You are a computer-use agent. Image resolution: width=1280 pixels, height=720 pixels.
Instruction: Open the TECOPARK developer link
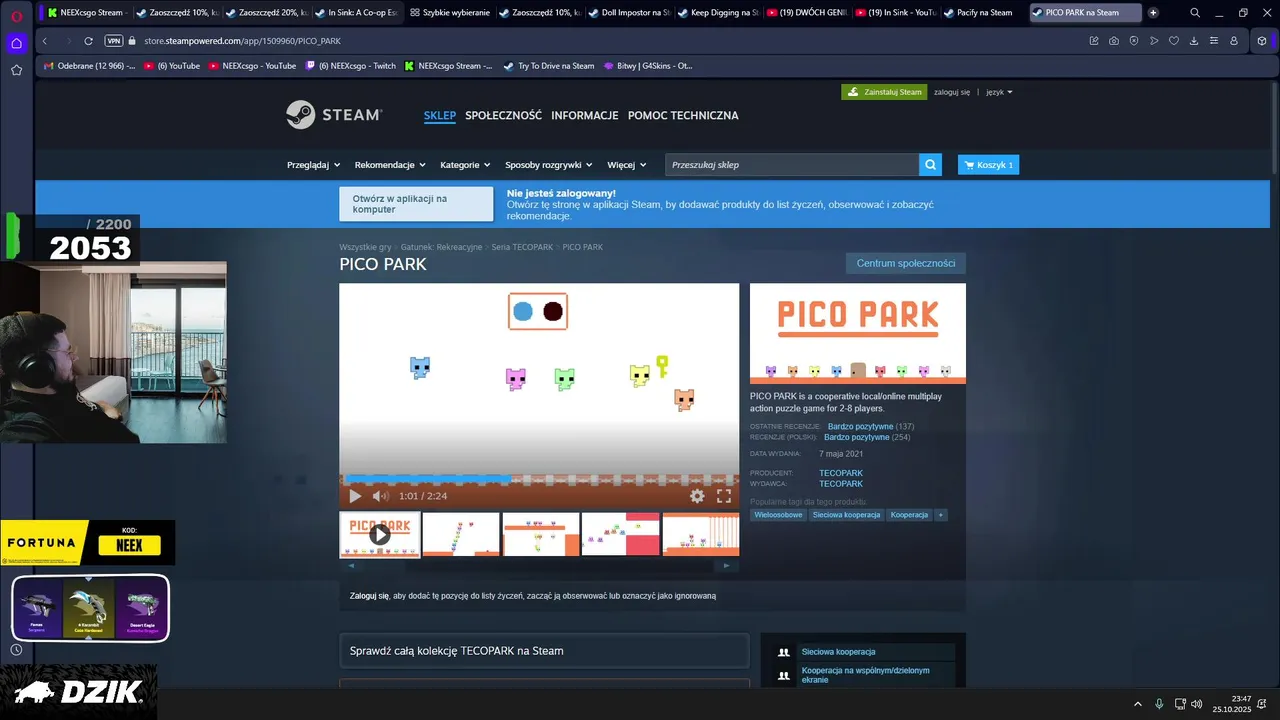[841, 473]
